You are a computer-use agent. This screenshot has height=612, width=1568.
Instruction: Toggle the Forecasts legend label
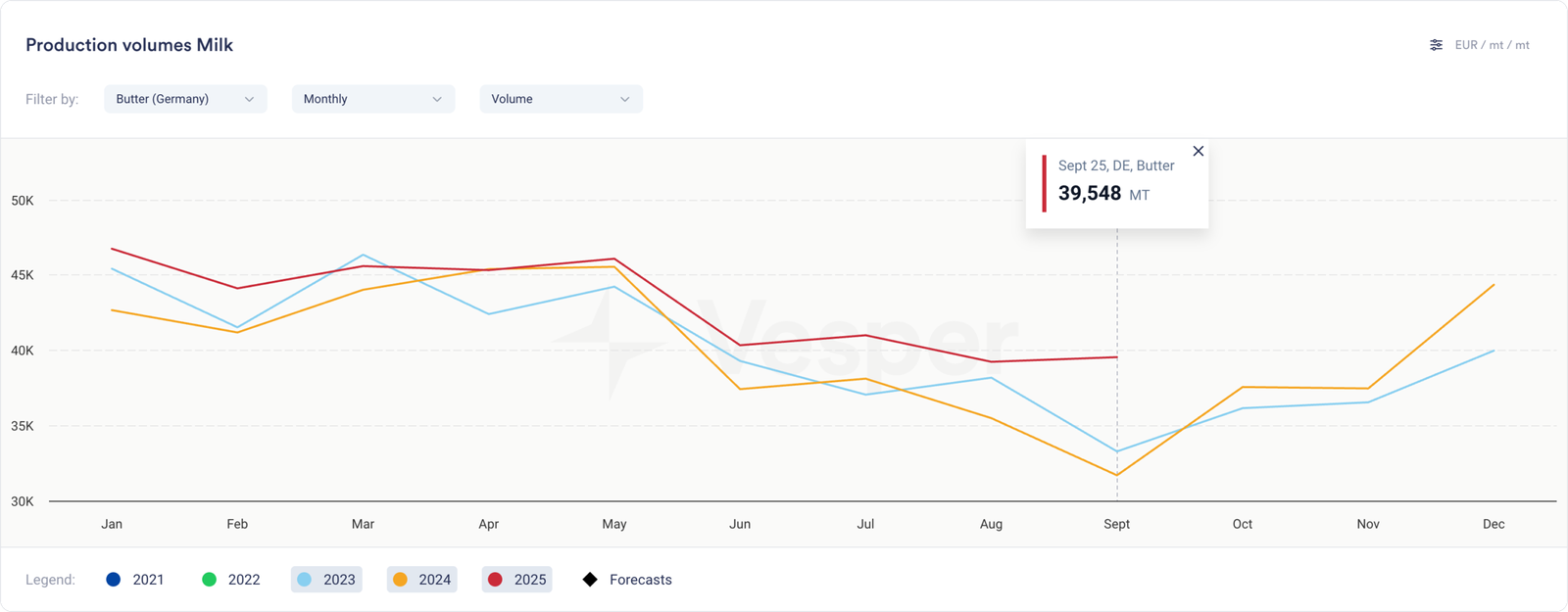pyautogui.click(x=640, y=580)
